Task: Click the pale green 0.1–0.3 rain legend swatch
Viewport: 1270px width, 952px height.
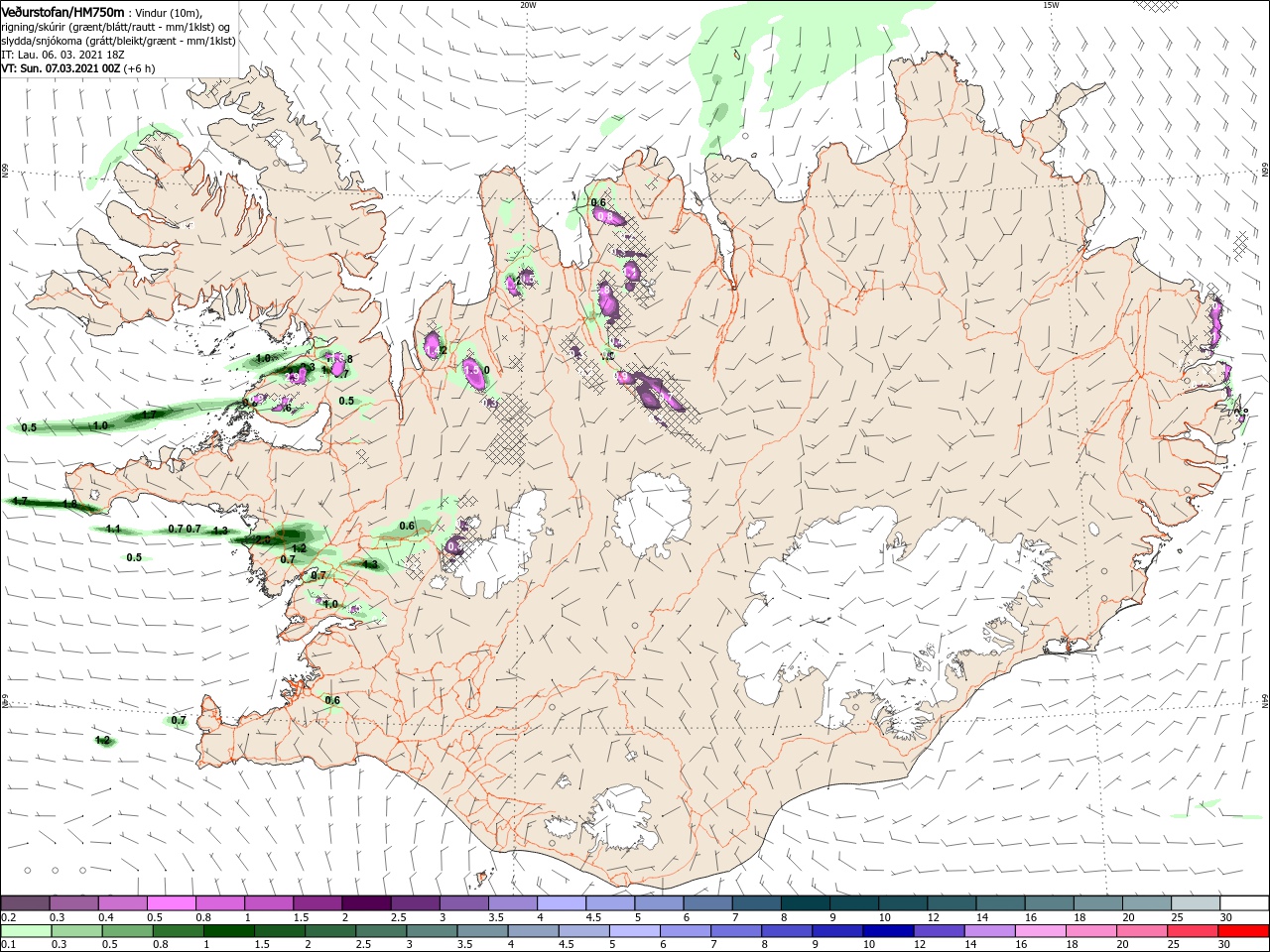Action: pos(26,931)
